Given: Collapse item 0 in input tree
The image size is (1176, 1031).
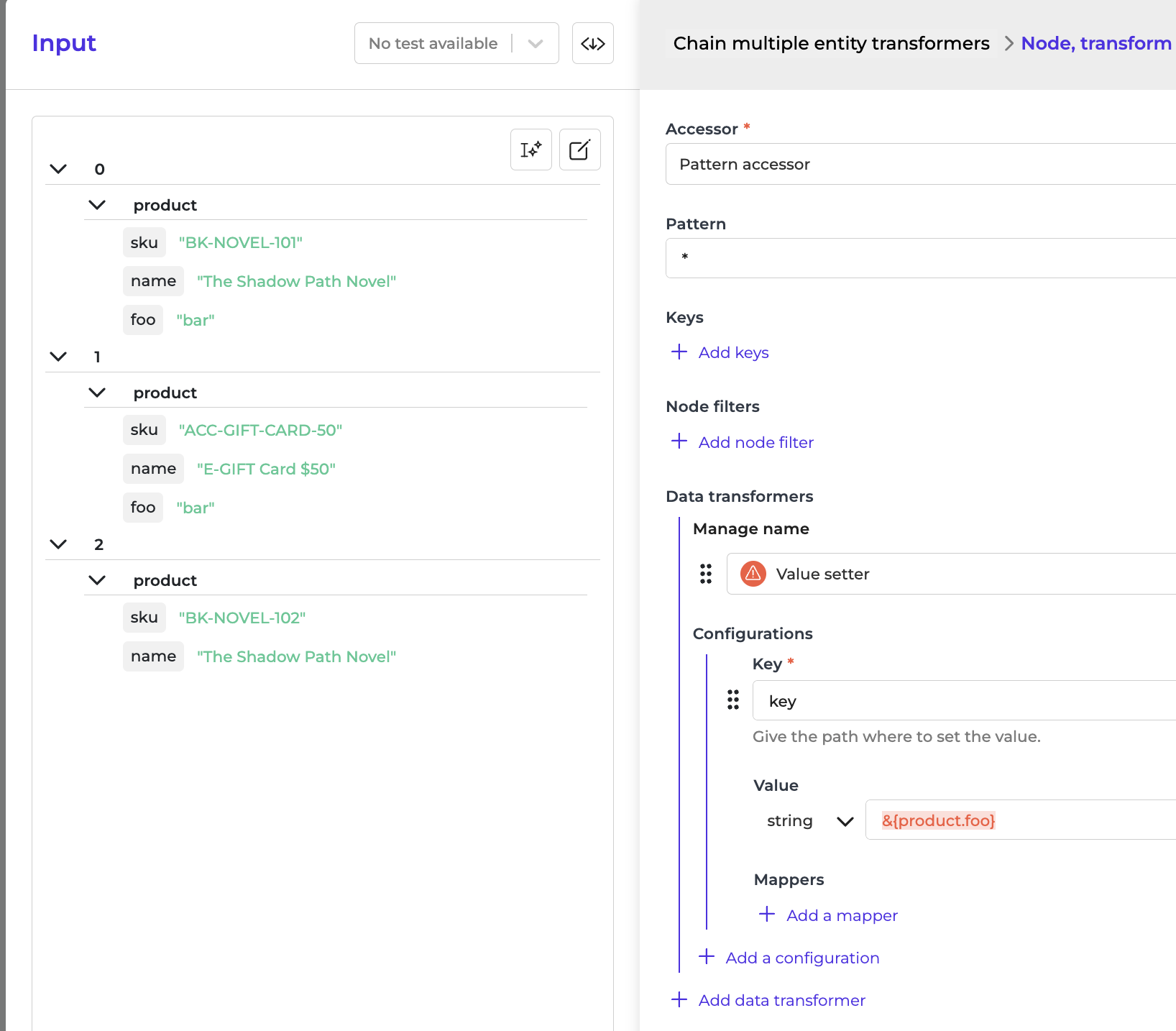Looking at the screenshot, I should [58, 169].
